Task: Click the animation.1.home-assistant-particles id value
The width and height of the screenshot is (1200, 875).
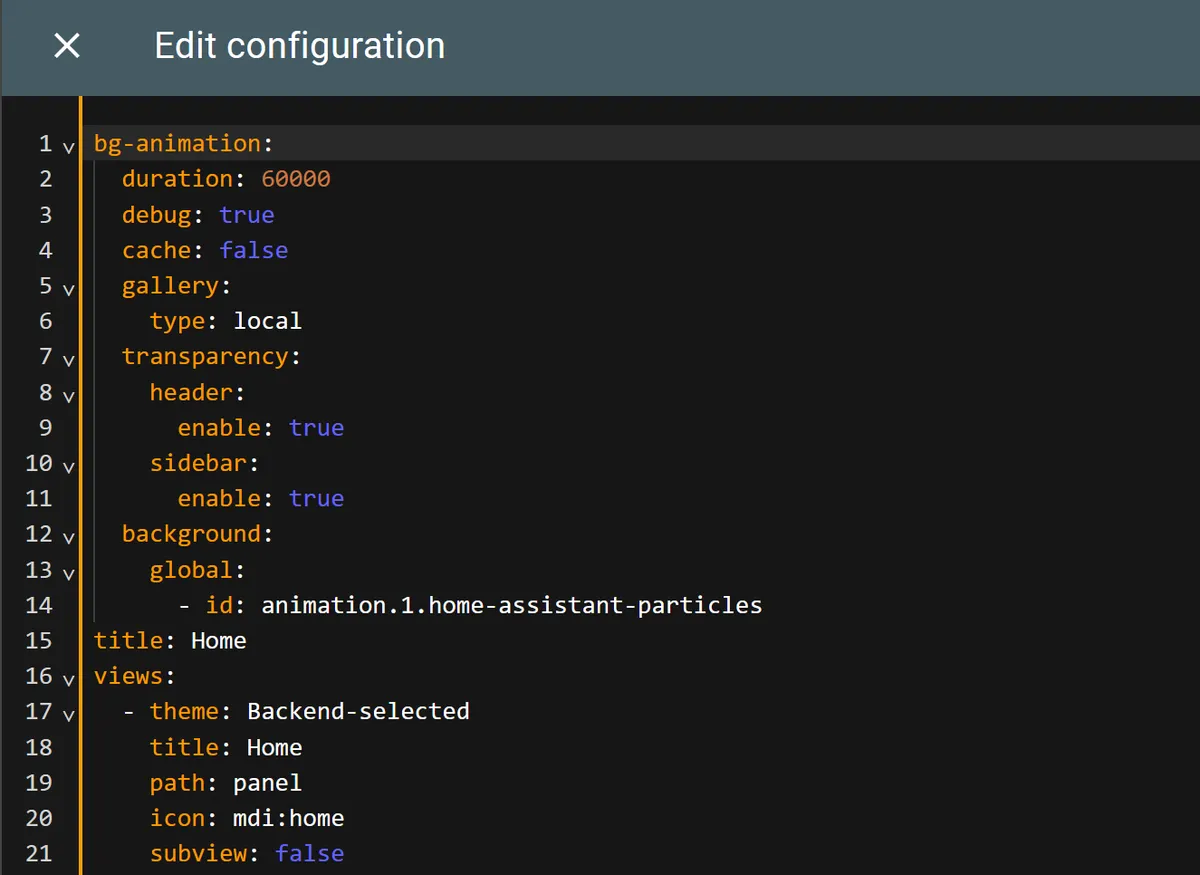Action: (512, 605)
